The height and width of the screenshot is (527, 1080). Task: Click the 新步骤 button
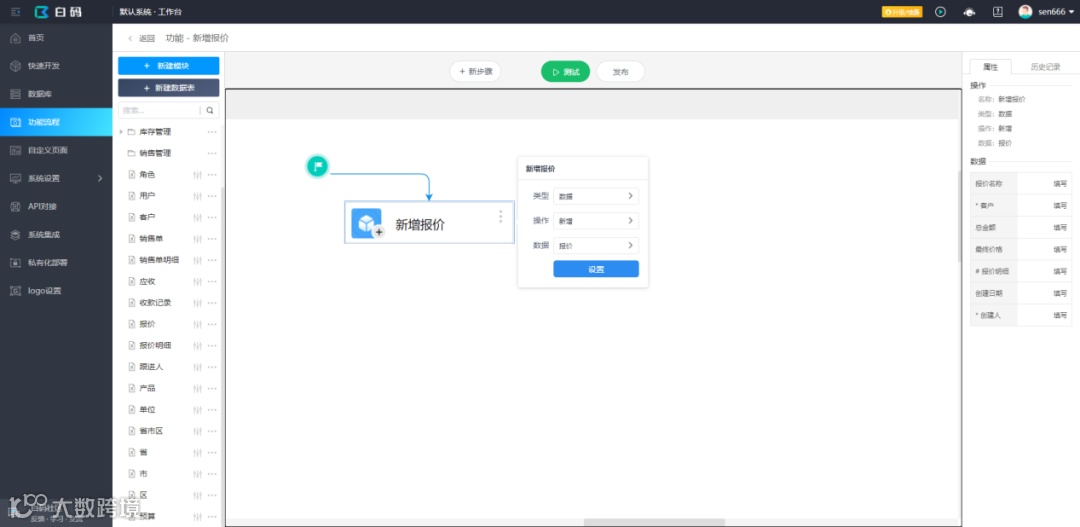click(475, 72)
